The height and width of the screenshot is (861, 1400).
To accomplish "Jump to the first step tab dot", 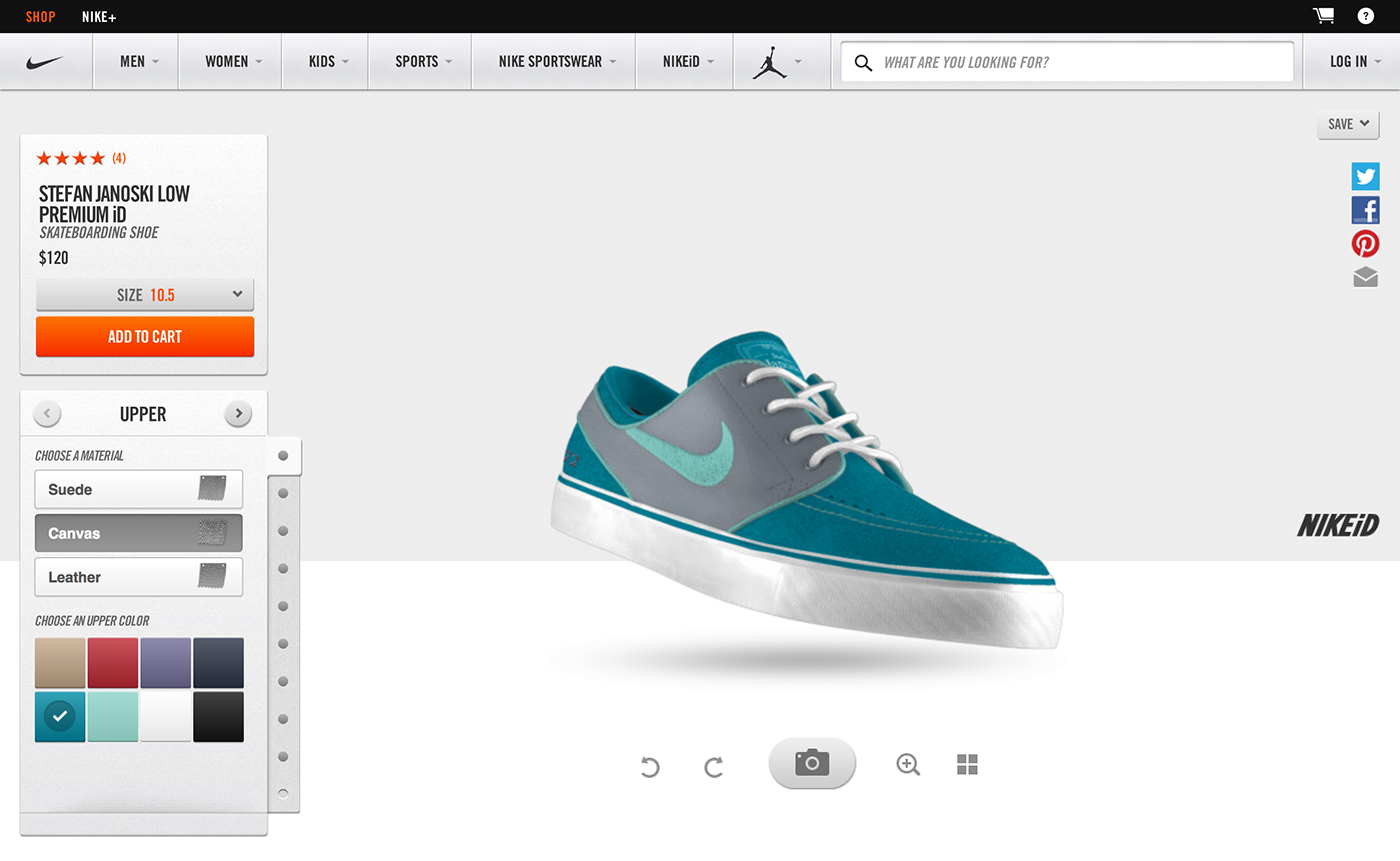I will tap(283, 456).
